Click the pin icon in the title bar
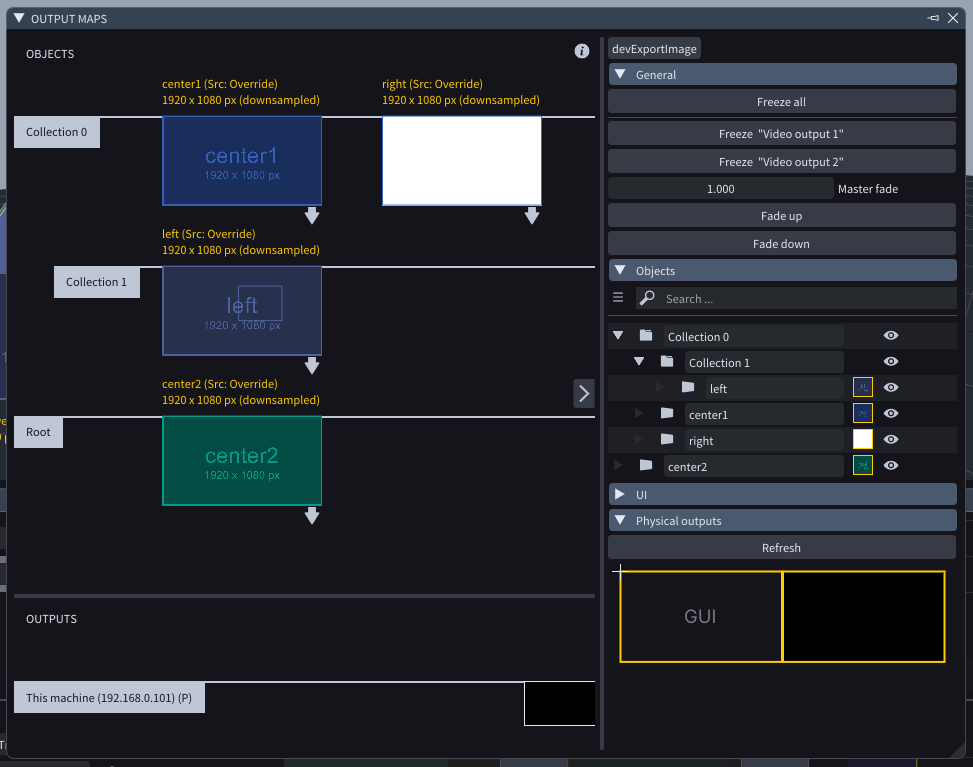The width and height of the screenshot is (973, 767). pyautogui.click(x=933, y=19)
